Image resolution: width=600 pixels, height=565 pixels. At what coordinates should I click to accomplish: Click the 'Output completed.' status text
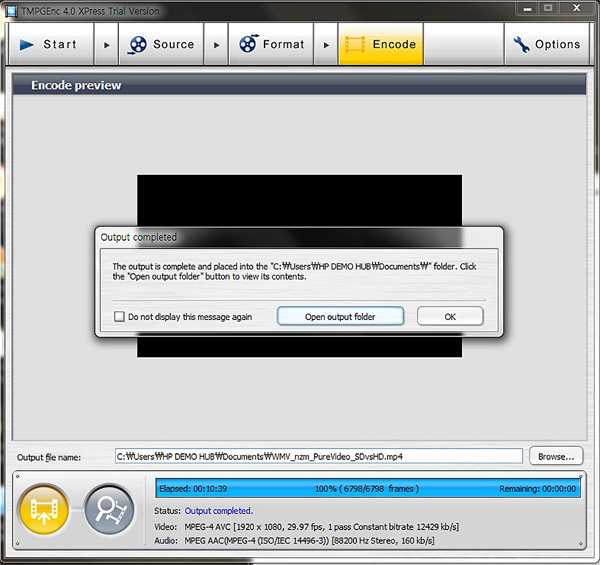[x=218, y=511]
